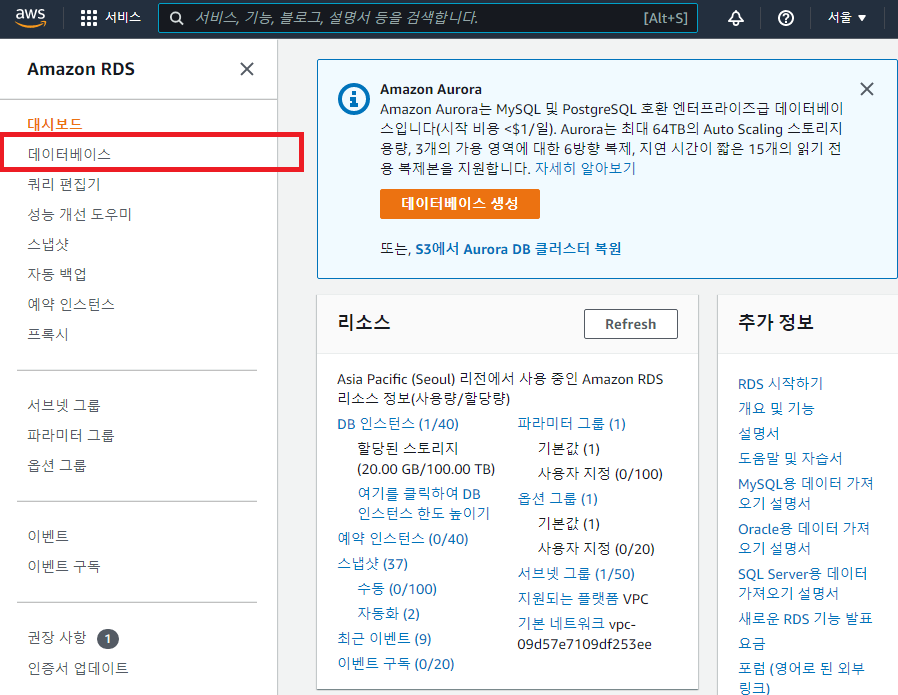The height and width of the screenshot is (695, 898).
Task: Open 데이터베이스 in the sidebar
Action: [x=69, y=154]
